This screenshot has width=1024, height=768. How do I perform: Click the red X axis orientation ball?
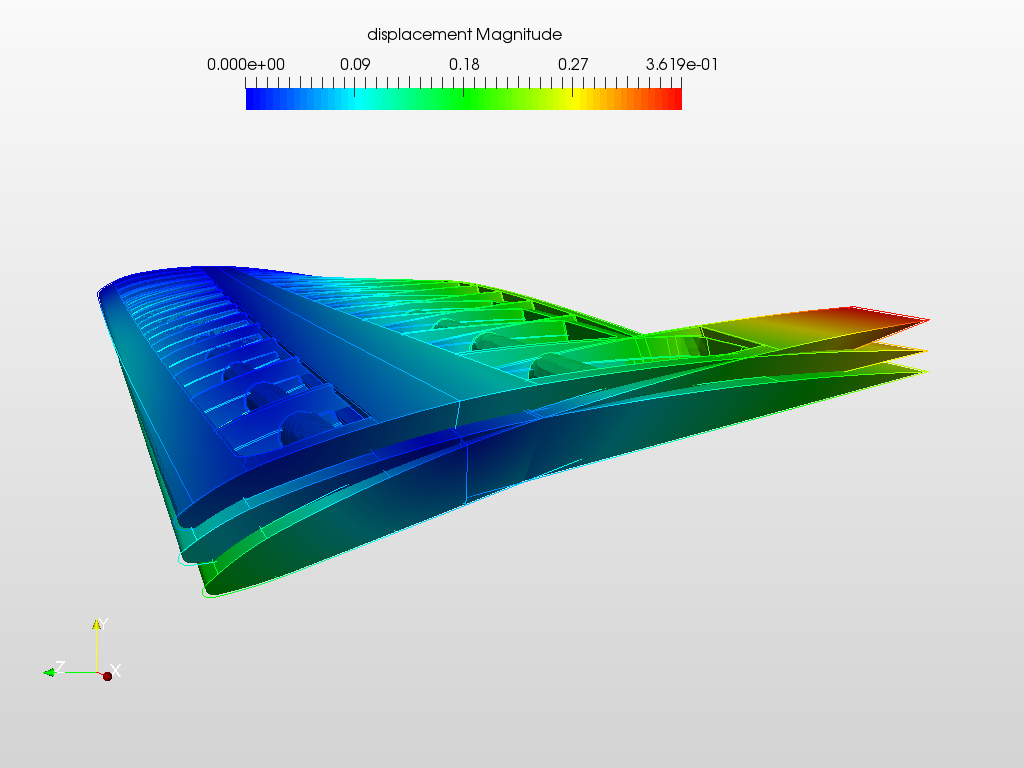pyautogui.click(x=108, y=676)
